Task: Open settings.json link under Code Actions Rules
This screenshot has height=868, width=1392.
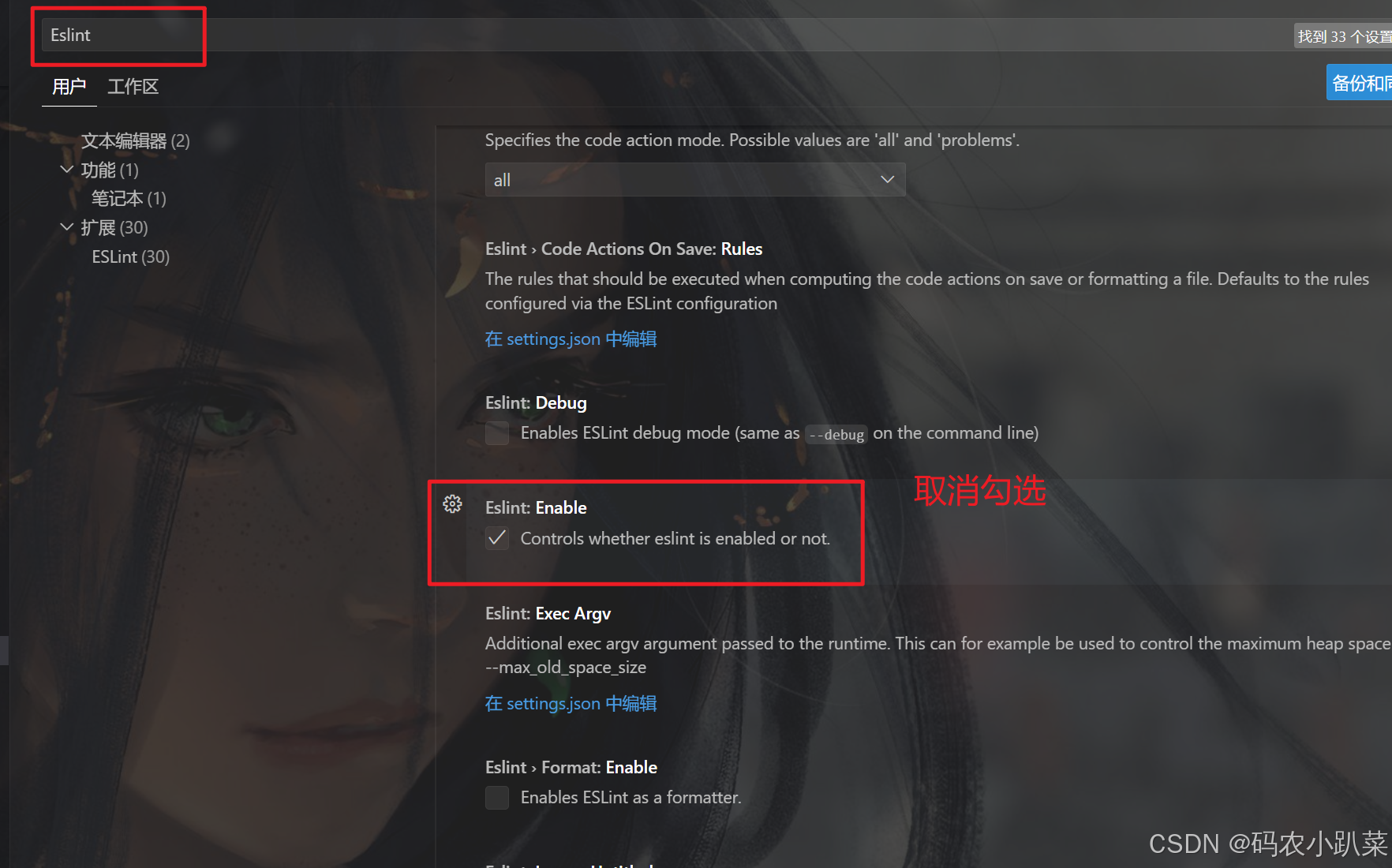Action: pos(571,339)
